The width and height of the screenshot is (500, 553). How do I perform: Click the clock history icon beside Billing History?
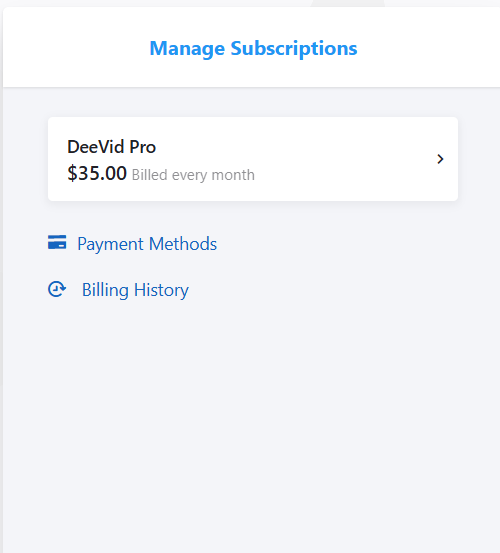point(57,289)
